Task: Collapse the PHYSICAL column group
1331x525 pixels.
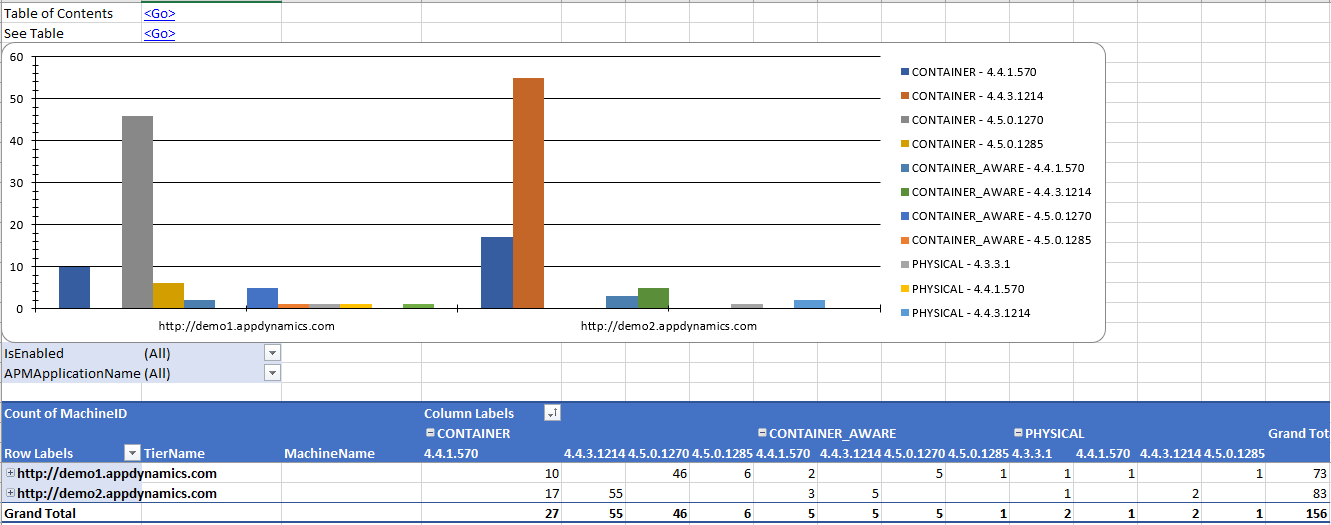Action: [1018, 433]
